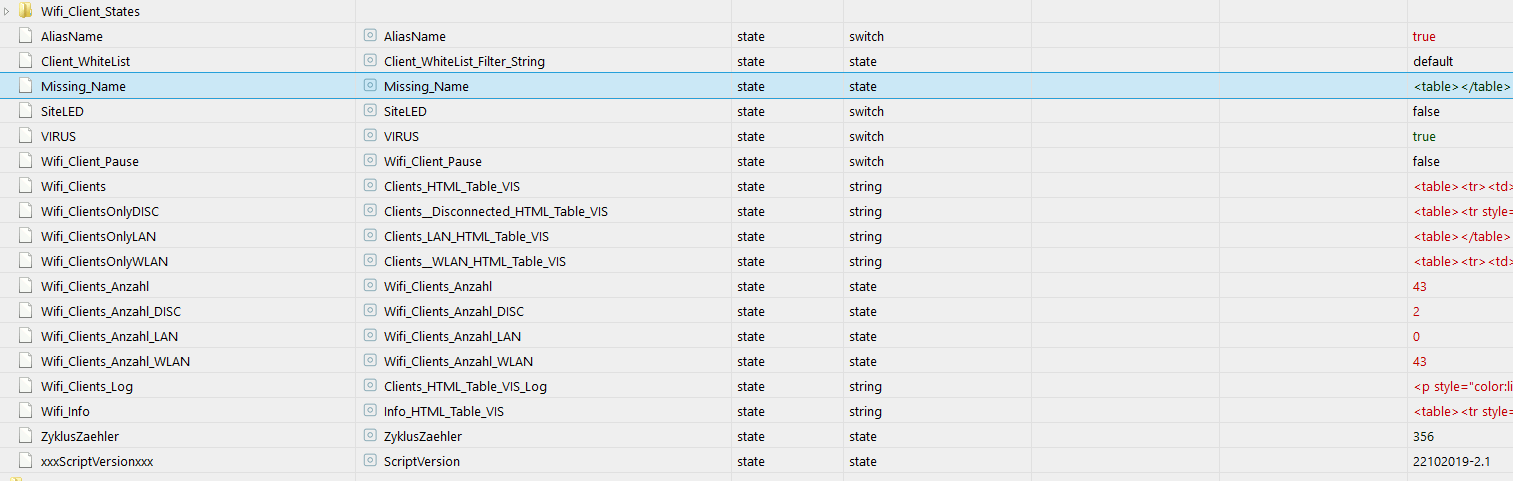Click the state icon beside Info_HTML_Table_VIS
The height and width of the screenshot is (481, 1513).
[x=370, y=411]
